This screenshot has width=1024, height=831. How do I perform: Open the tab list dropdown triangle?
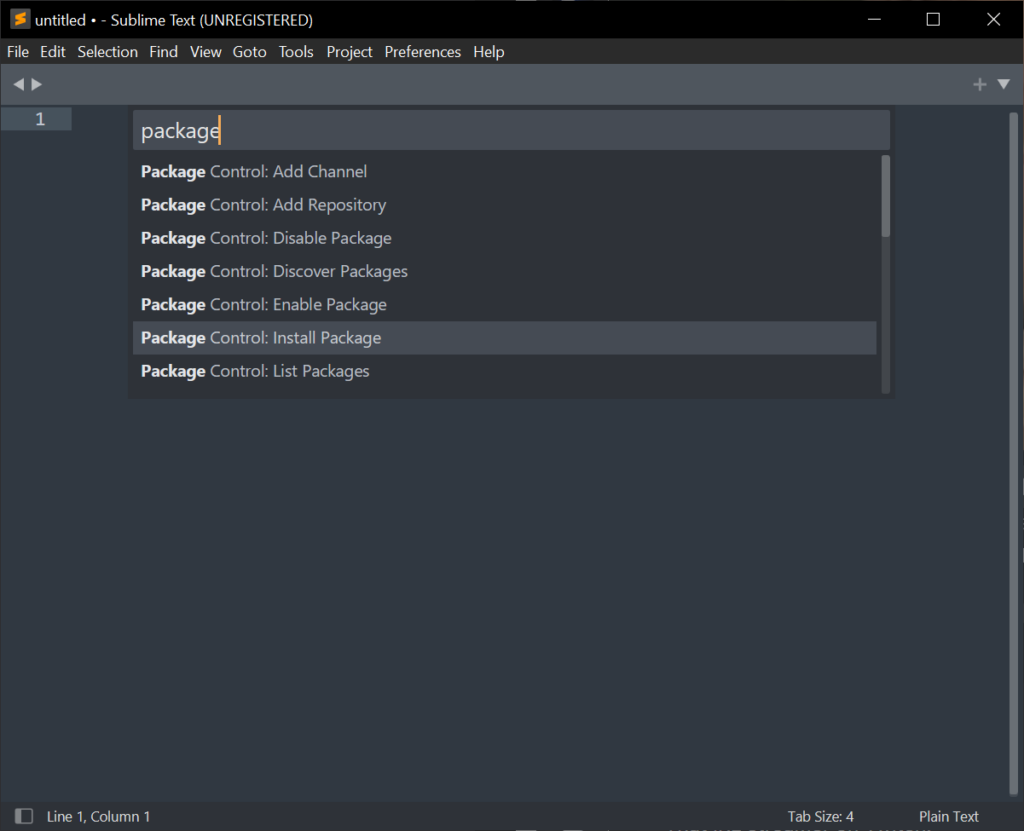[x=1004, y=84]
